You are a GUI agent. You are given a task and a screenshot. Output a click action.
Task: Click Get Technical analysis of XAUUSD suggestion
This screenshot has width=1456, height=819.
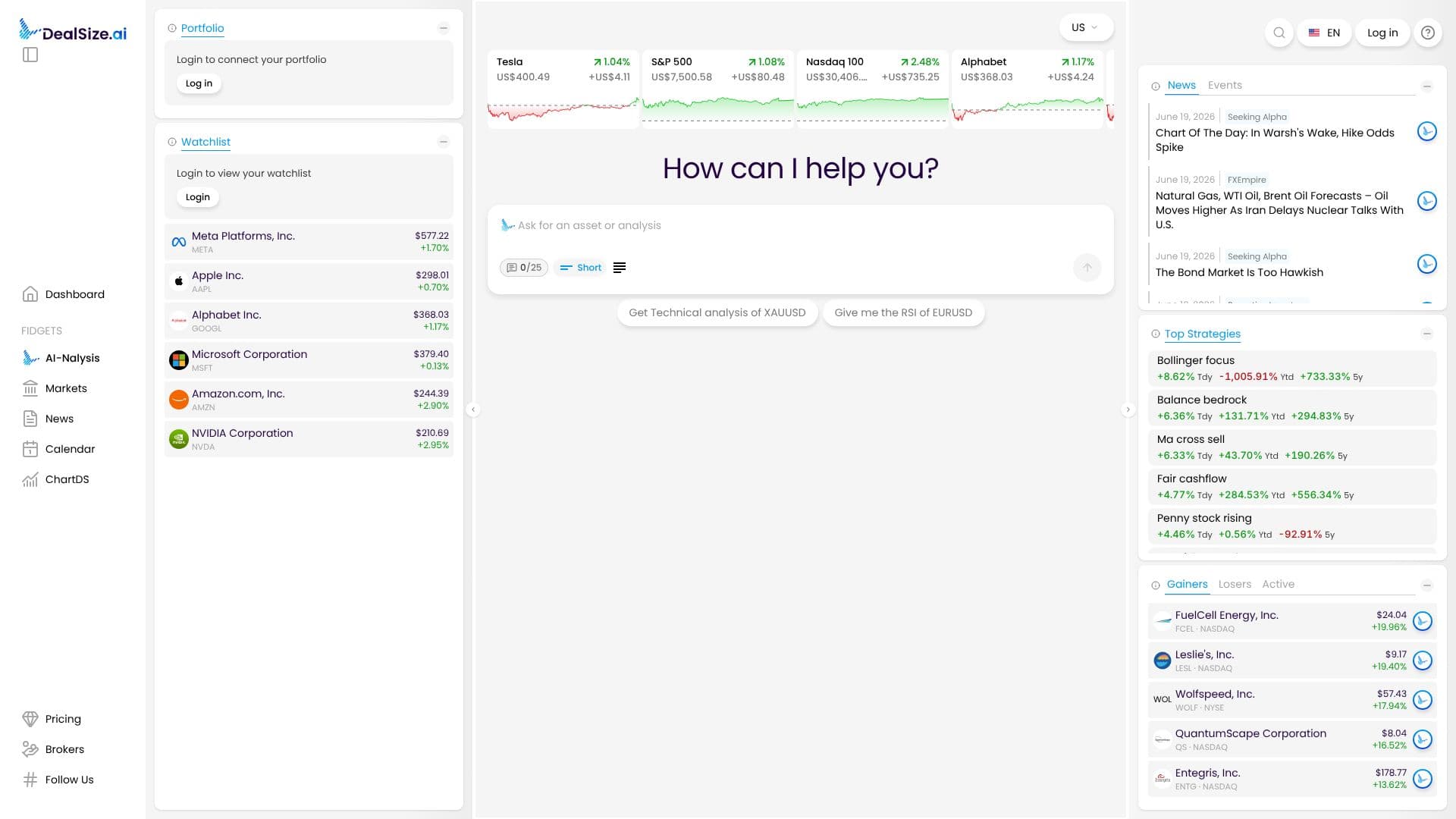pos(717,312)
